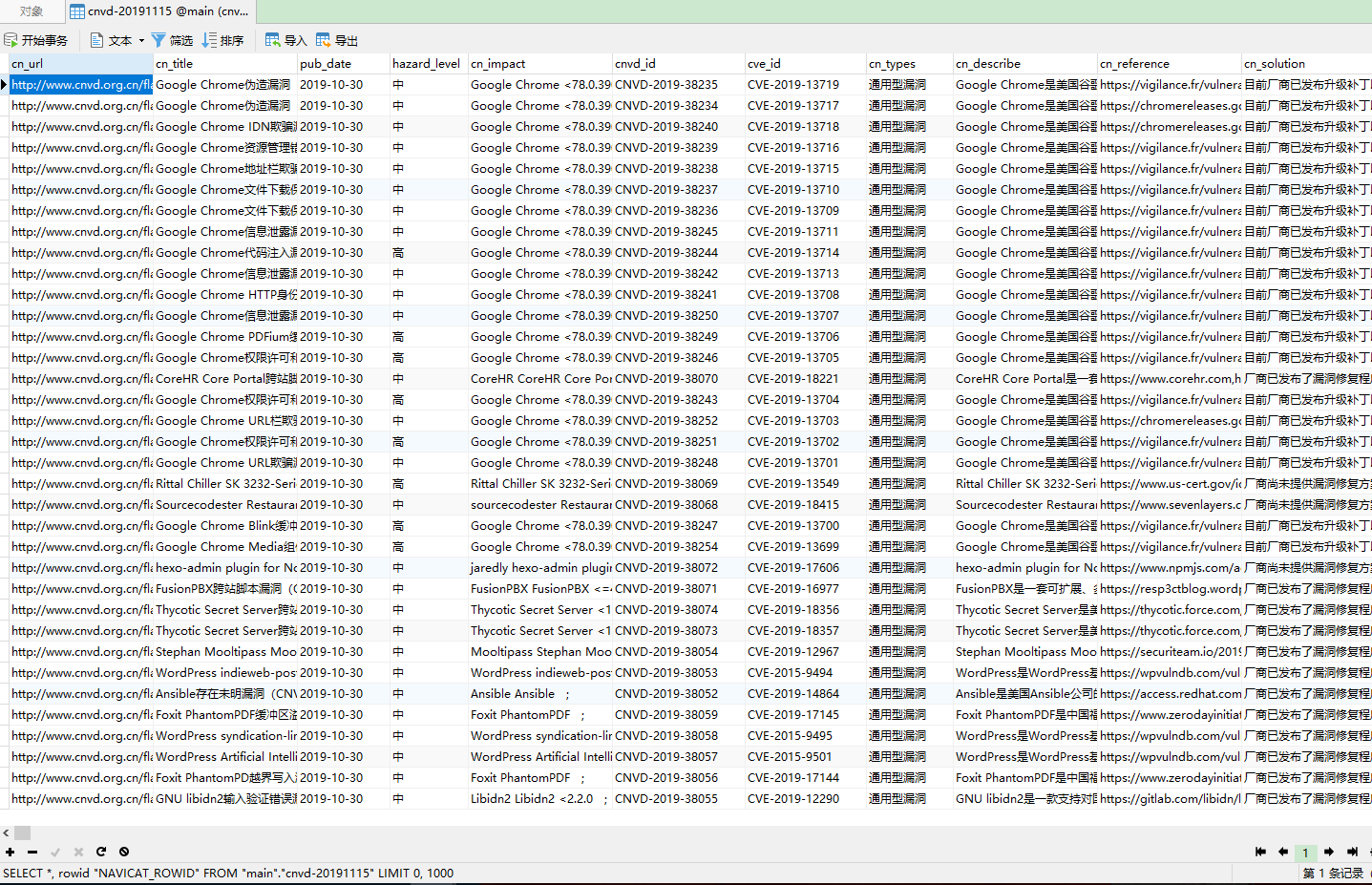Open the 文本 dropdown arrow
1372x885 pixels.
pos(141,40)
